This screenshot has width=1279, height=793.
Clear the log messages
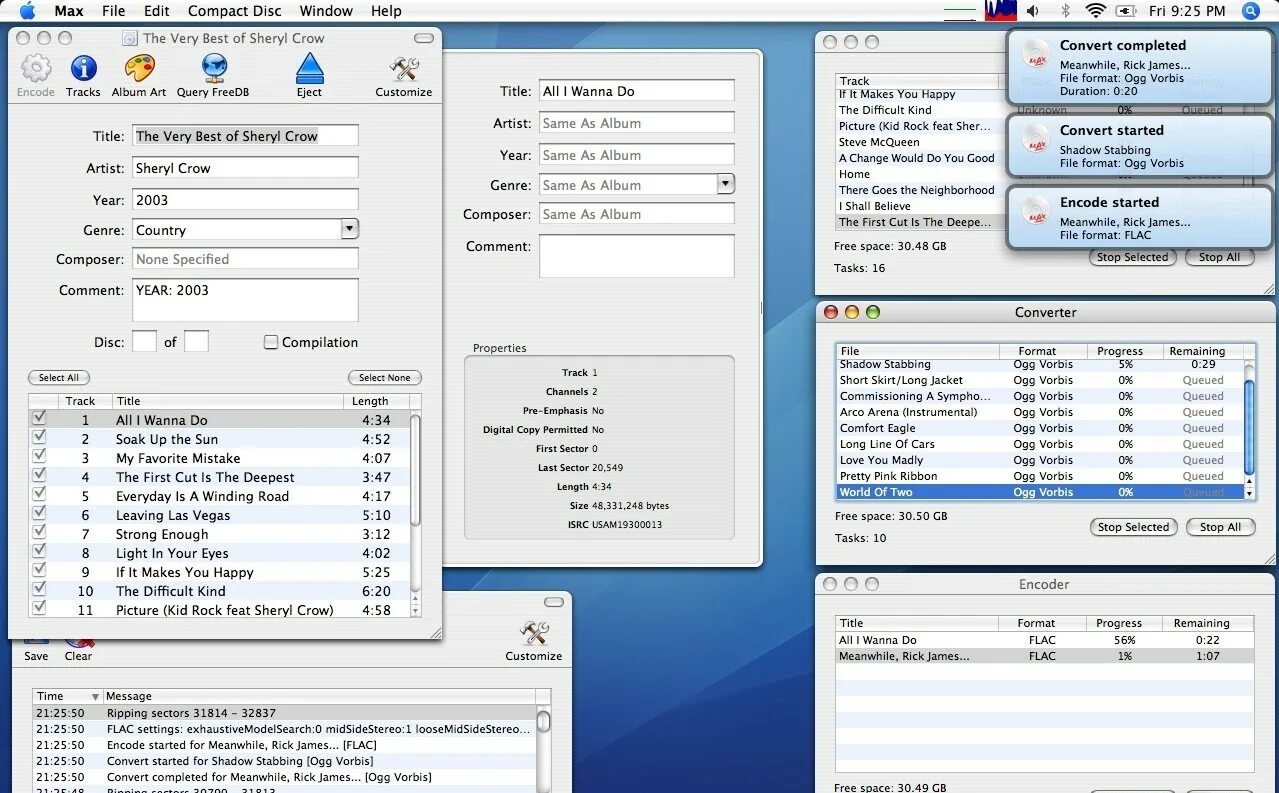click(78, 648)
